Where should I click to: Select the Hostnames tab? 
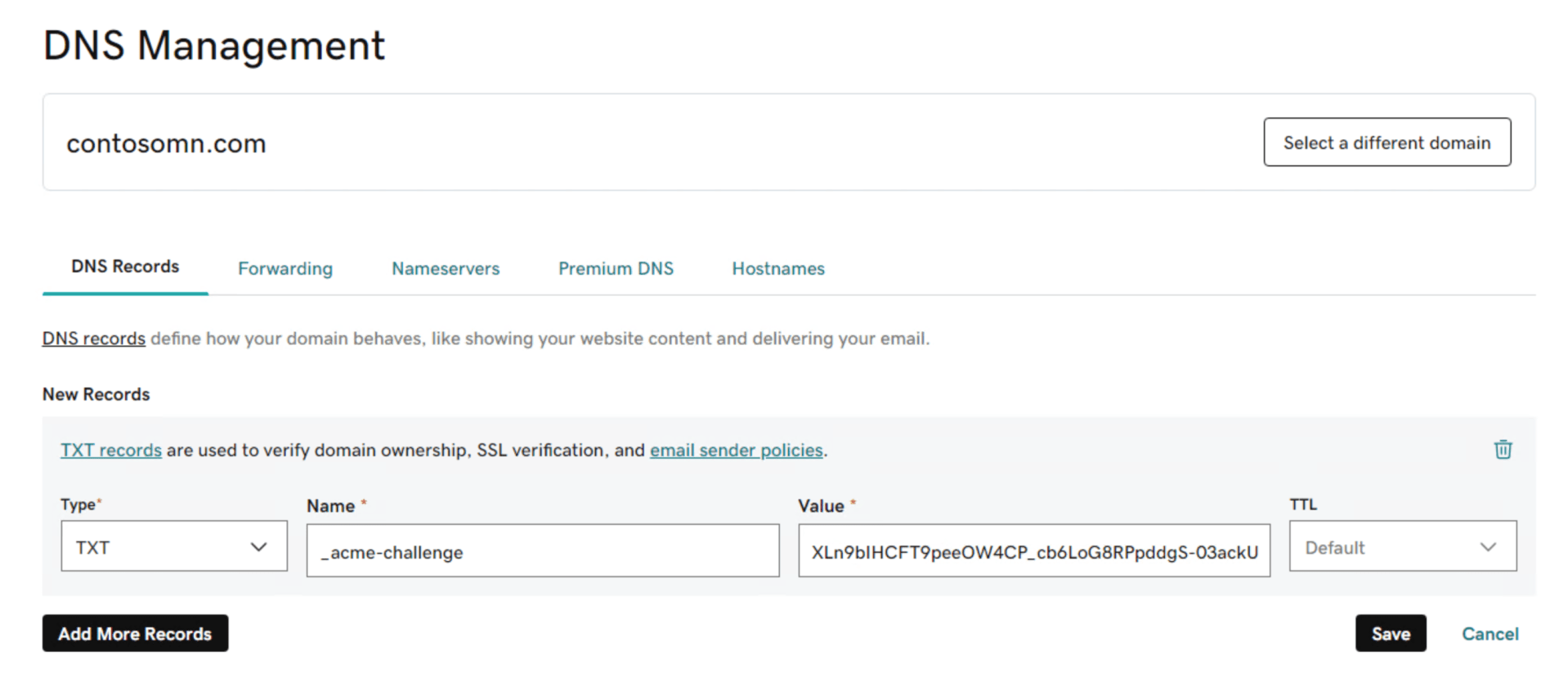(x=778, y=268)
